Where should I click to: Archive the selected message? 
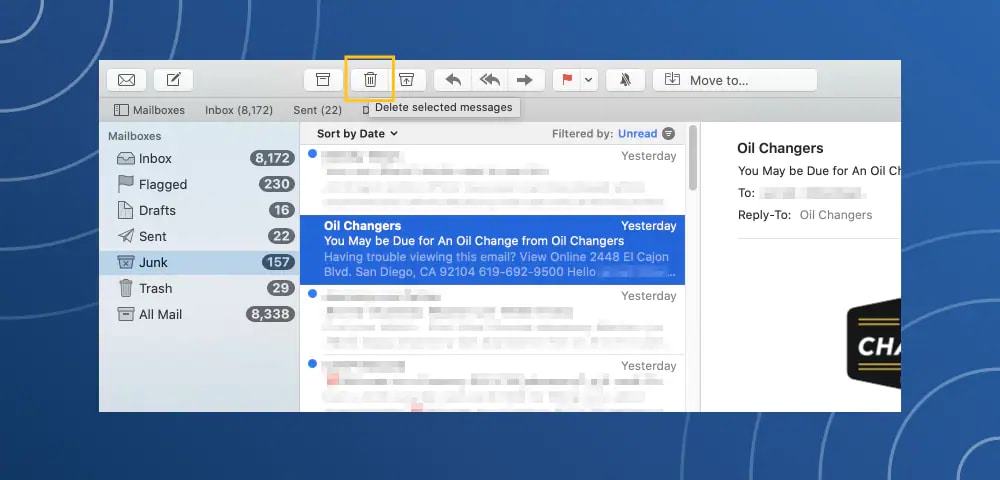[323, 80]
